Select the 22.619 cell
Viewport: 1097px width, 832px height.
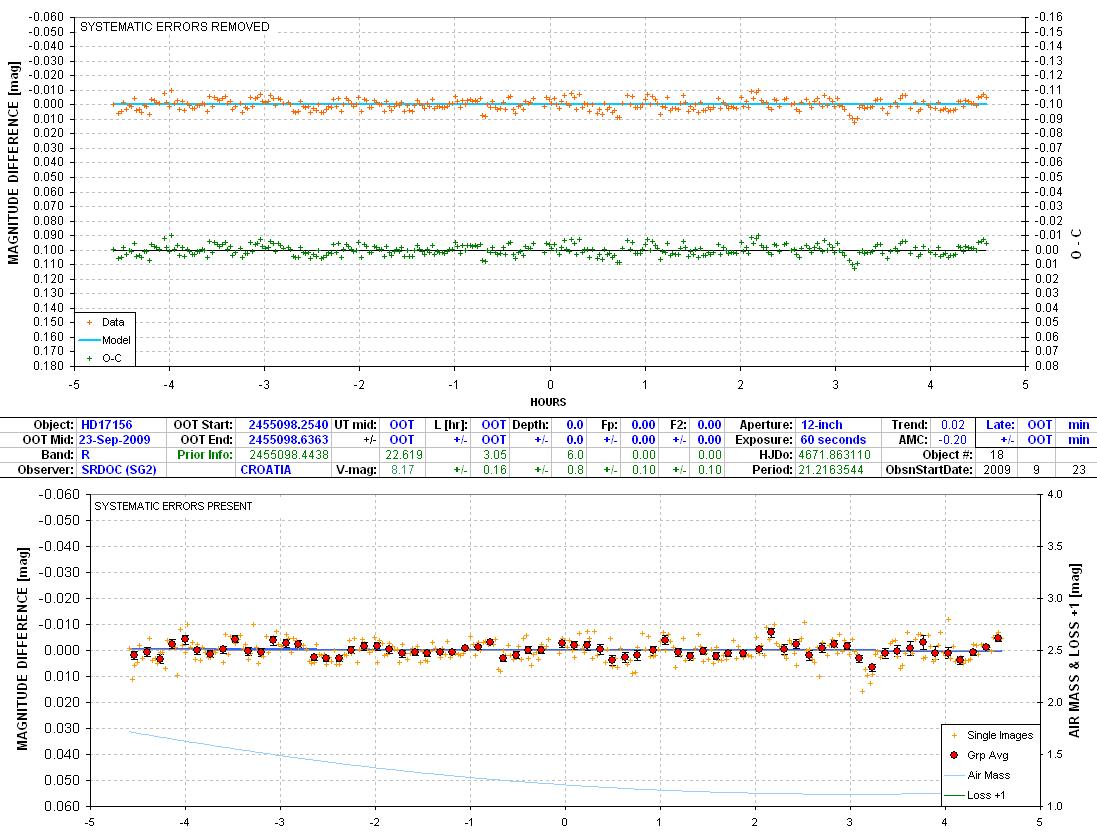pyautogui.click(x=404, y=455)
